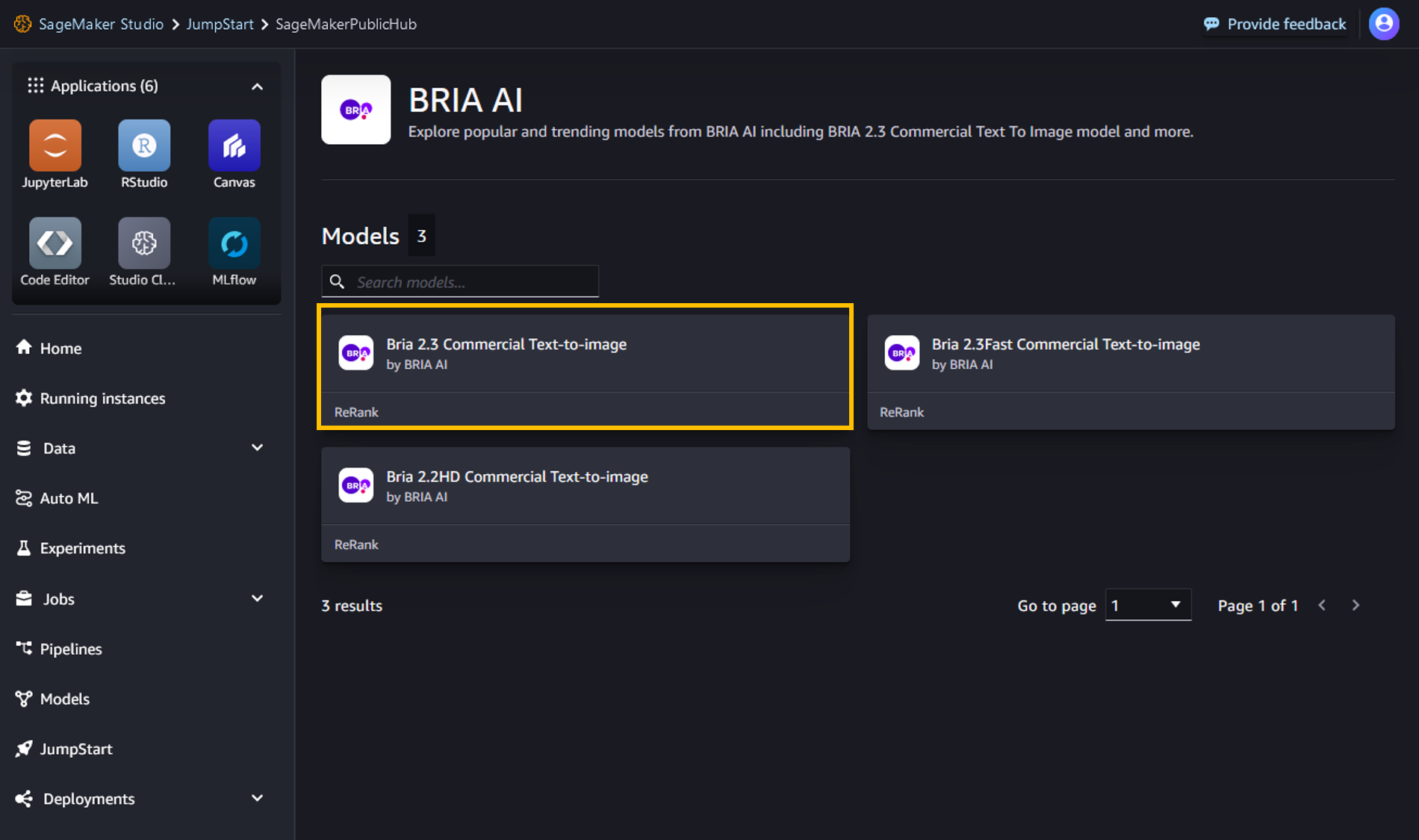The width and height of the screenshot is (1419, 840).
Task: Click the Deployments share icon
Action: (24, 799)
